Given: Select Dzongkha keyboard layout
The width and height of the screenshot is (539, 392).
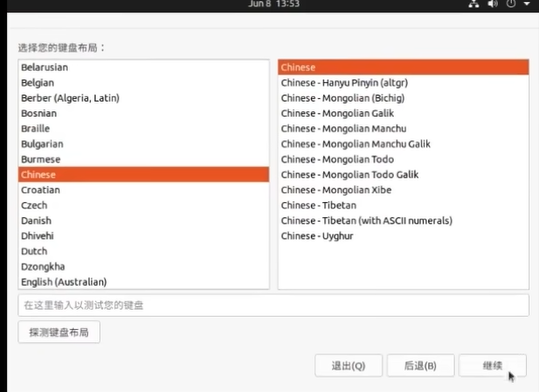Looking at the screenshot, I should tap(144, 266).
